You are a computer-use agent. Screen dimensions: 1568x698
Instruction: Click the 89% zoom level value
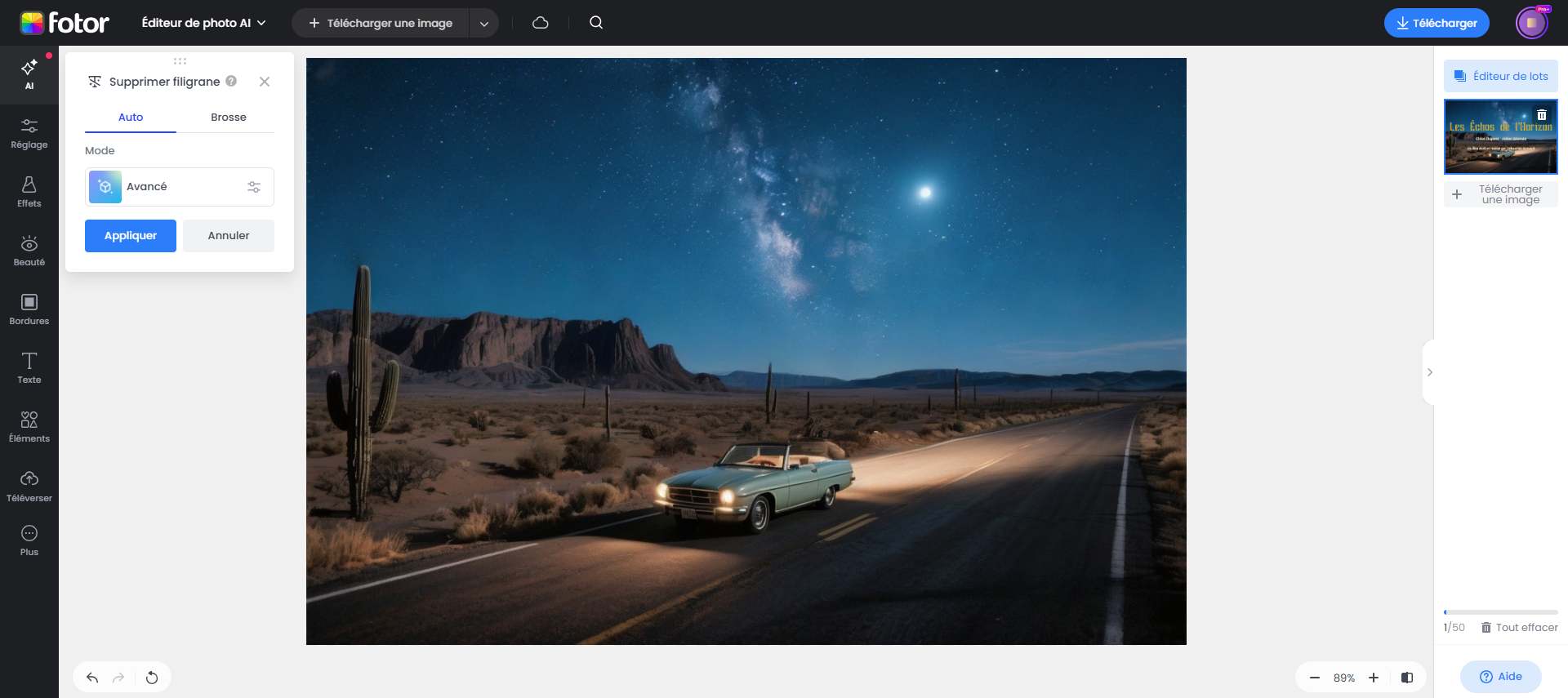coord(1344,678)
